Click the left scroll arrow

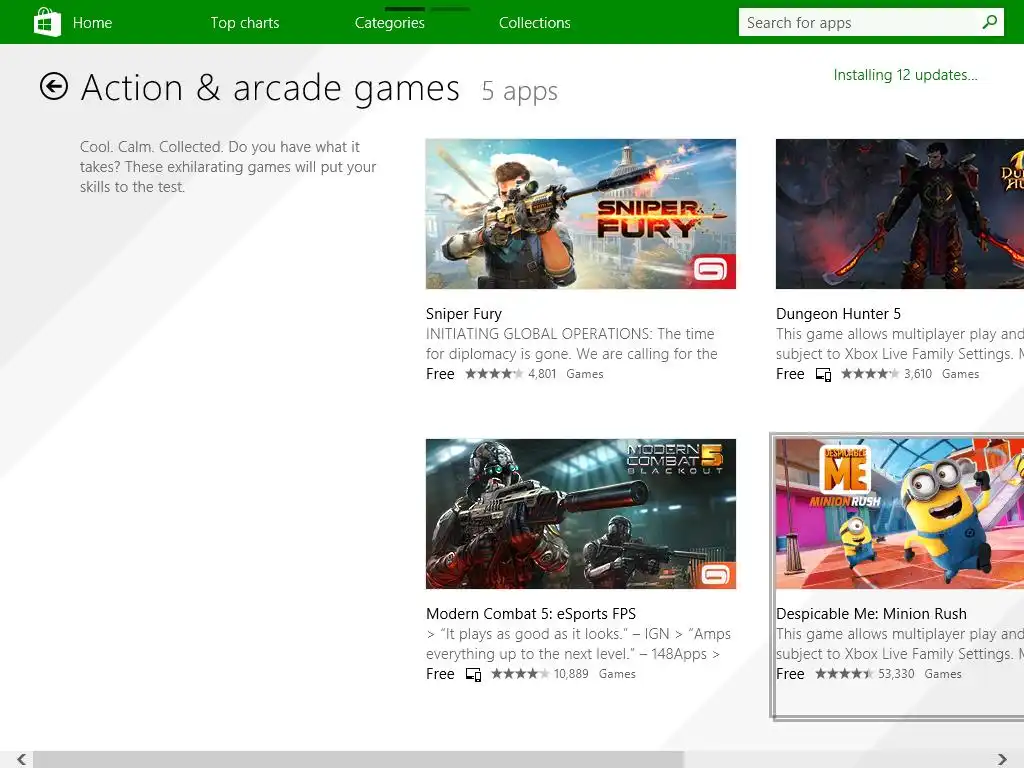[x=22, y=759]
